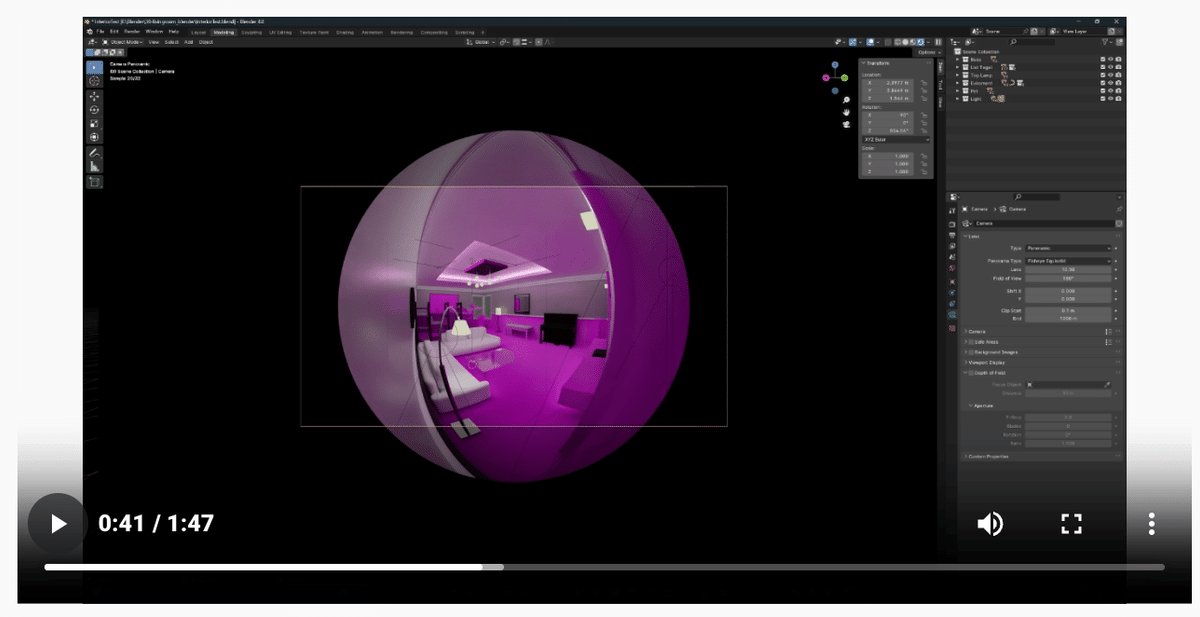Select the Rotate tool
Screen dimensions: 1200x617
(94, 110)
